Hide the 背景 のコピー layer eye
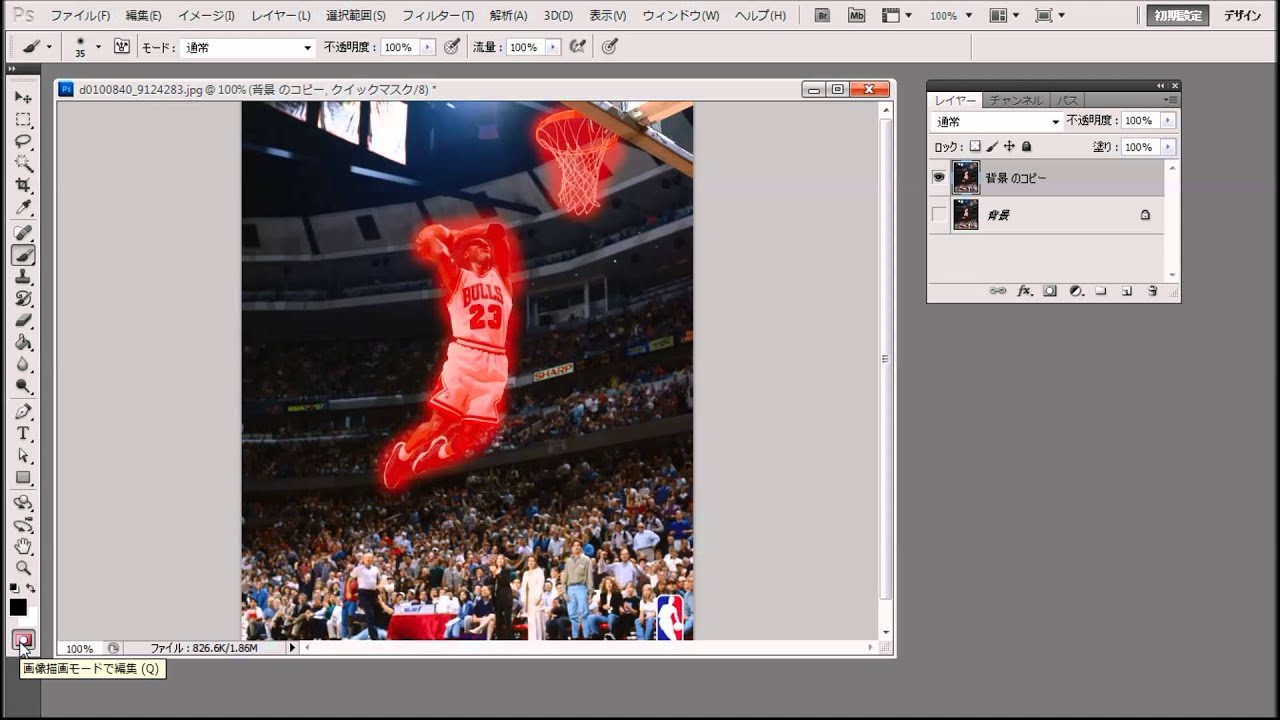 pos(938,178)
